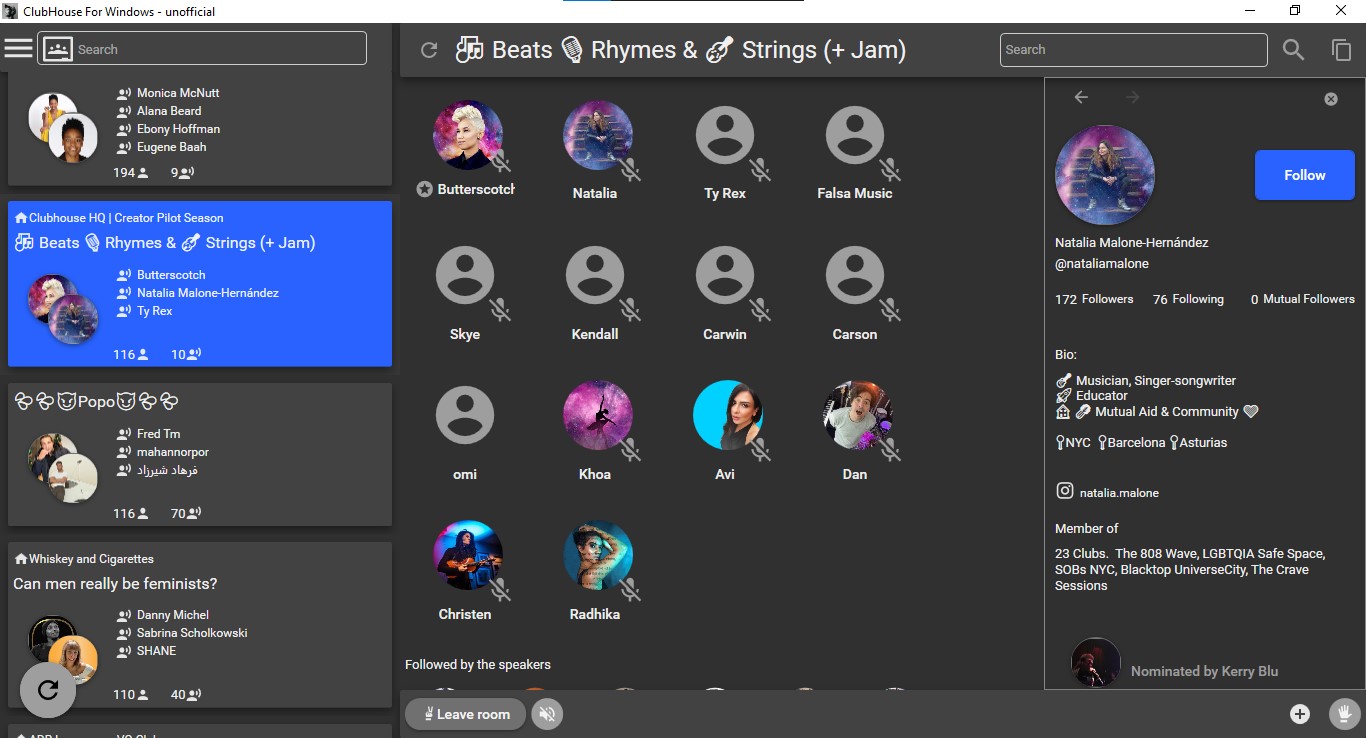
Task: Click Sabrina Scholkowski in room list
Action: point(192,633)
